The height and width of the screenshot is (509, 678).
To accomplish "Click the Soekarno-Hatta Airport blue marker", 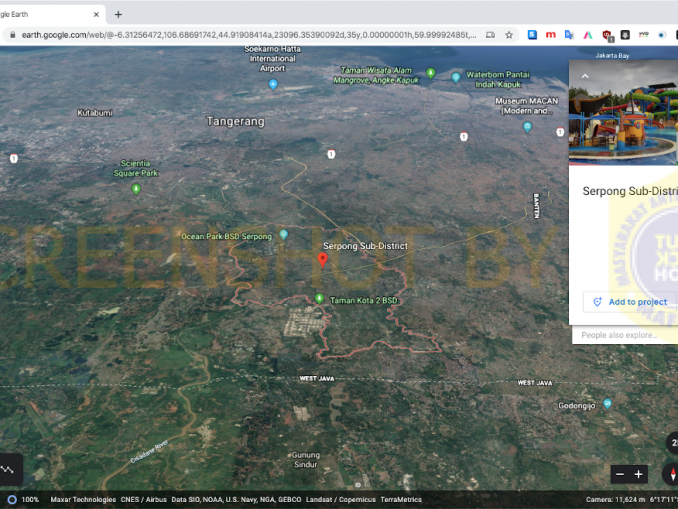I will (273, 84).
